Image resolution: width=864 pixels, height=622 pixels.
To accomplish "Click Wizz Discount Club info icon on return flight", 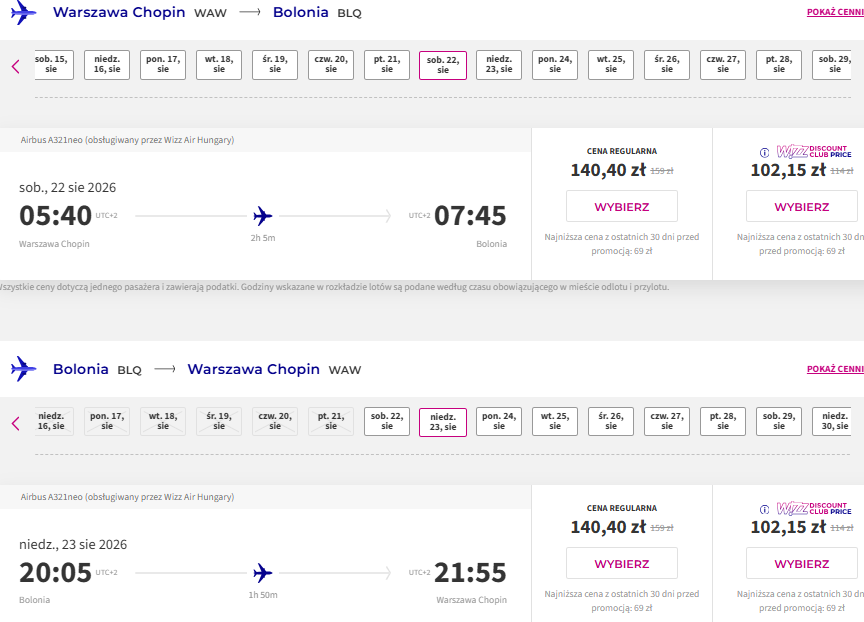I will (764, 510).
